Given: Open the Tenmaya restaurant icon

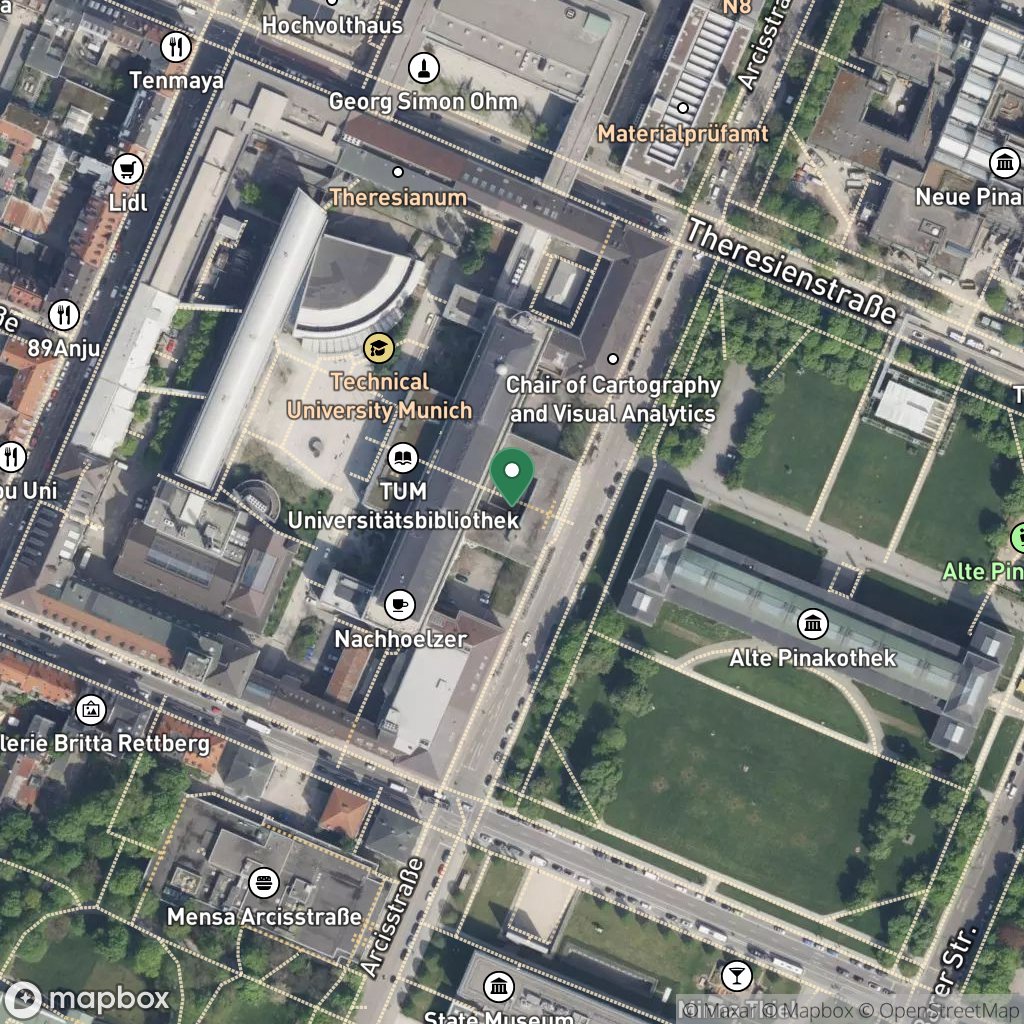Looking at the screenshot, I should pyautogui.click(x=176, y=46).
